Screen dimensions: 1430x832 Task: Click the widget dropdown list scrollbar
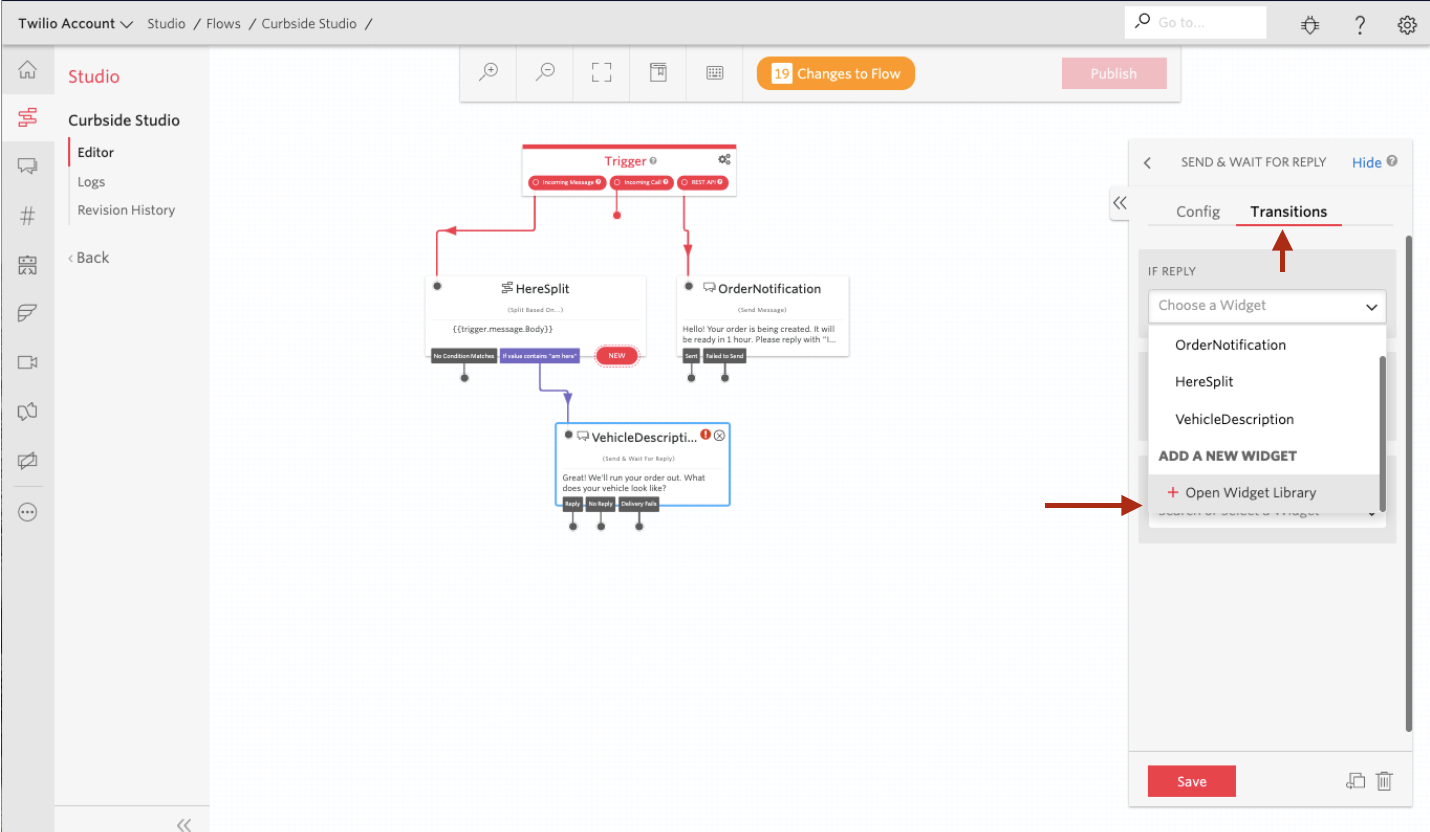[1383, 433]
